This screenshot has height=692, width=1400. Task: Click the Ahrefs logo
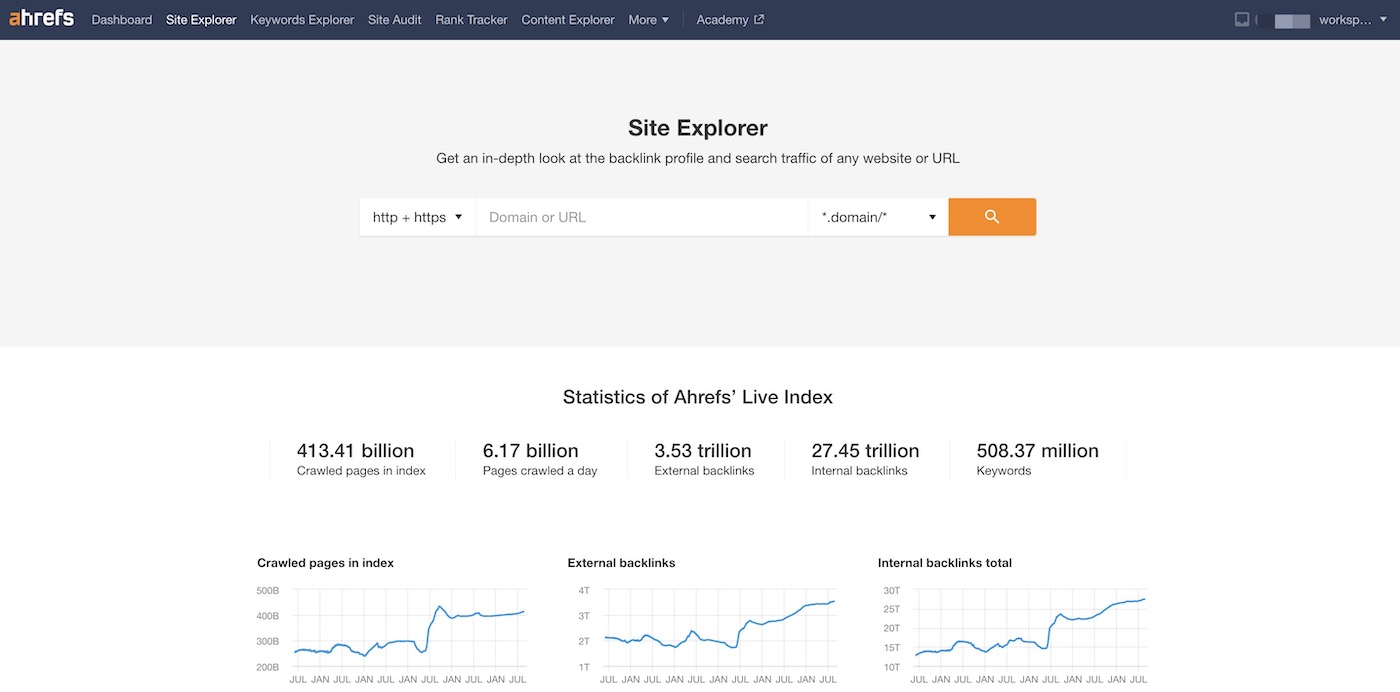[x=41, y=18]
